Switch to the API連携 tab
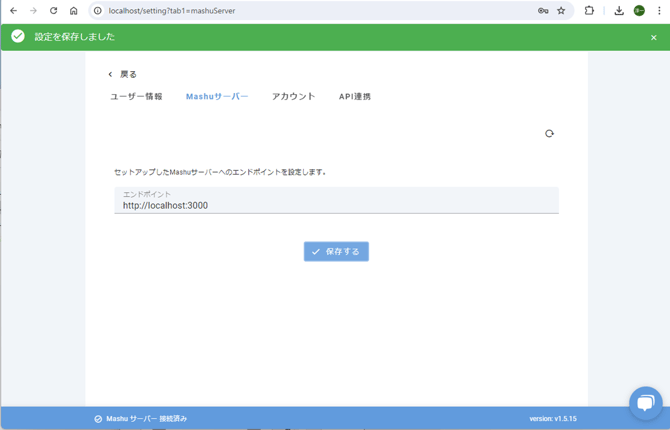This screenshot has height=430, width=670. click(355, 97)
